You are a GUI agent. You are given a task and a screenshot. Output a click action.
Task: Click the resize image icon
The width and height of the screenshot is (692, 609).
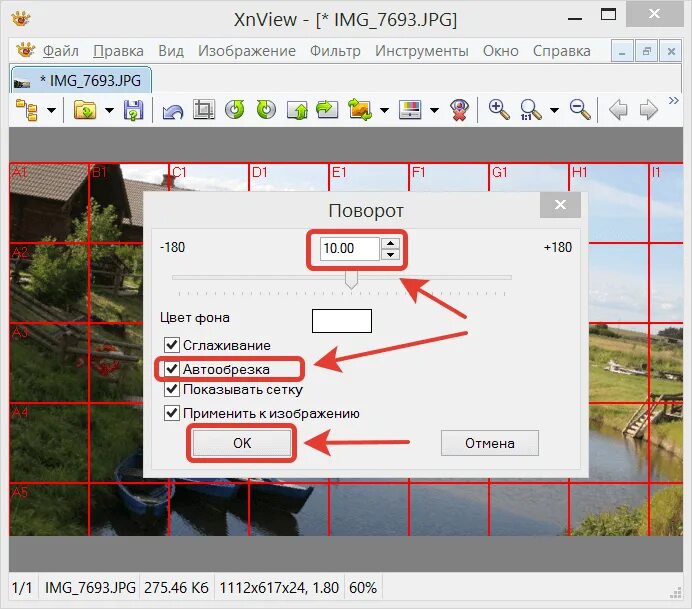360,109
